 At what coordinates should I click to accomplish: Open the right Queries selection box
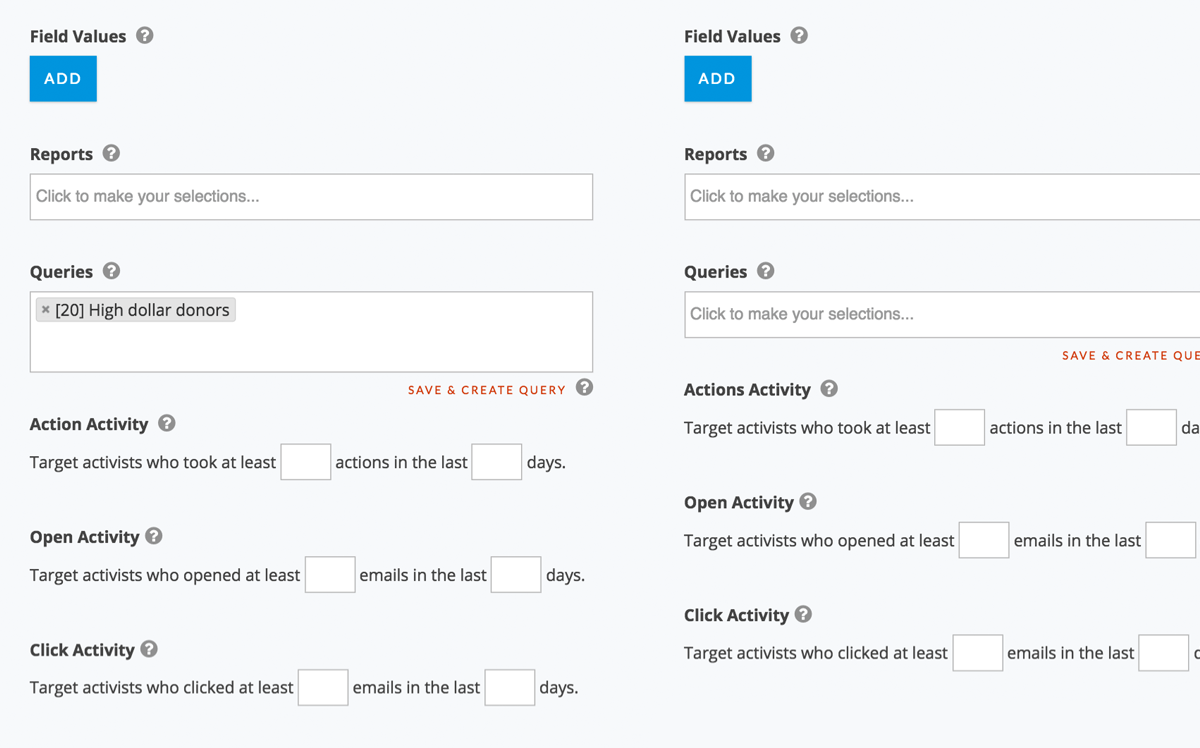point(940,314)
